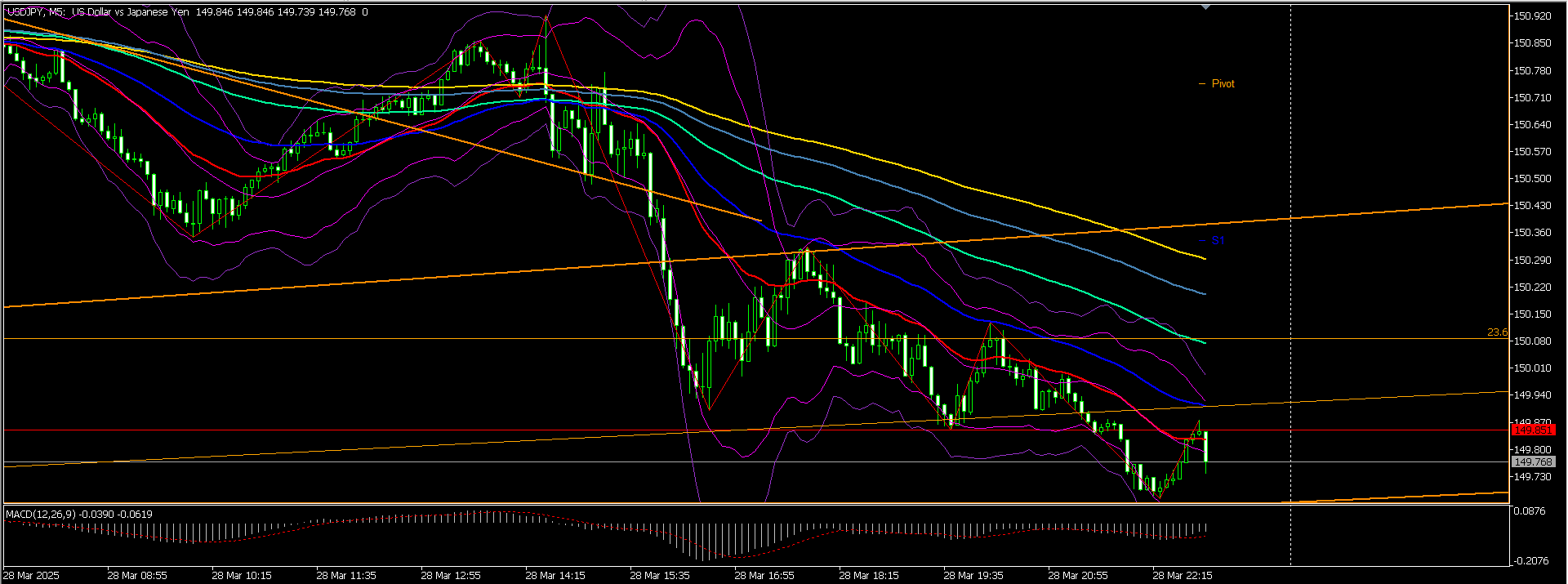Click the 0.0876 MACD scale value

[x=1530, y=511]
